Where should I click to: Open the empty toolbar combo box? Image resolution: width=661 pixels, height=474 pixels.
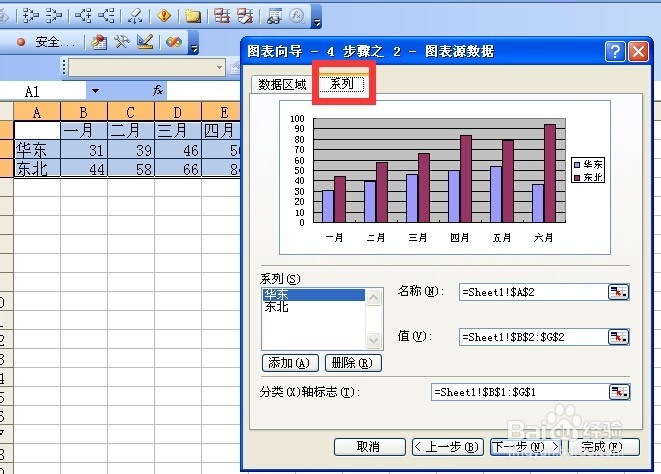(x=146, y=67)
